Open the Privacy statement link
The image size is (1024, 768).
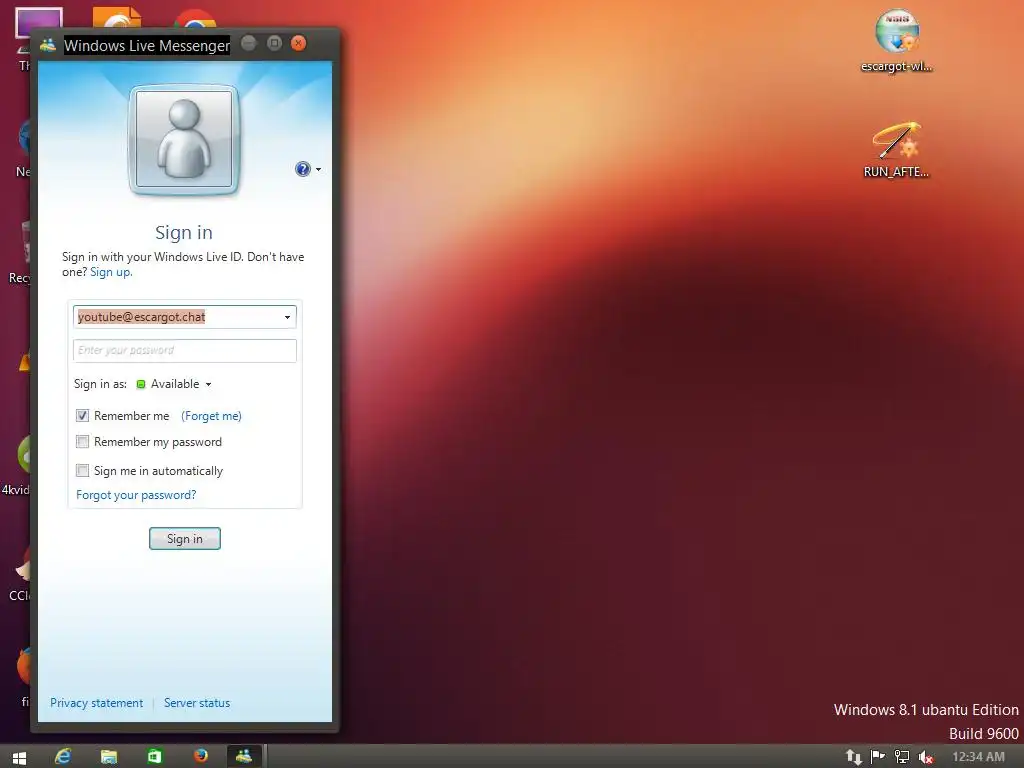97,703
